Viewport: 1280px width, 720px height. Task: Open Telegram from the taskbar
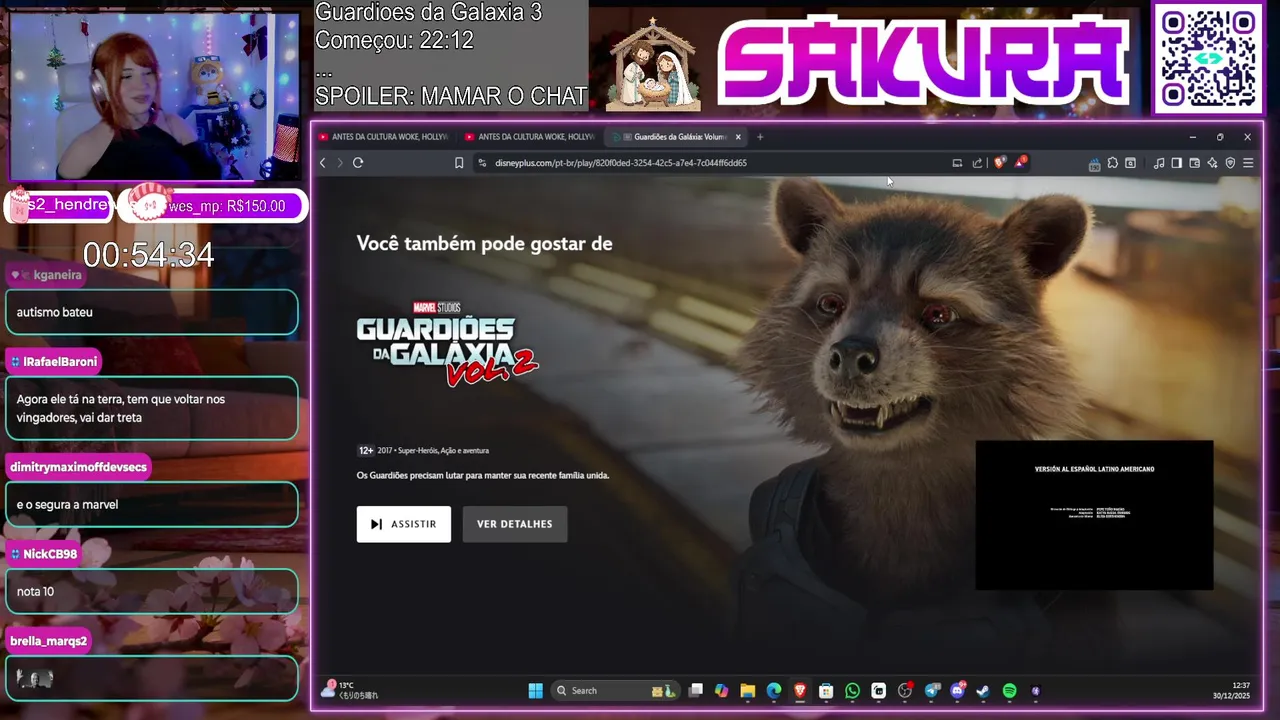pos(932,691)
